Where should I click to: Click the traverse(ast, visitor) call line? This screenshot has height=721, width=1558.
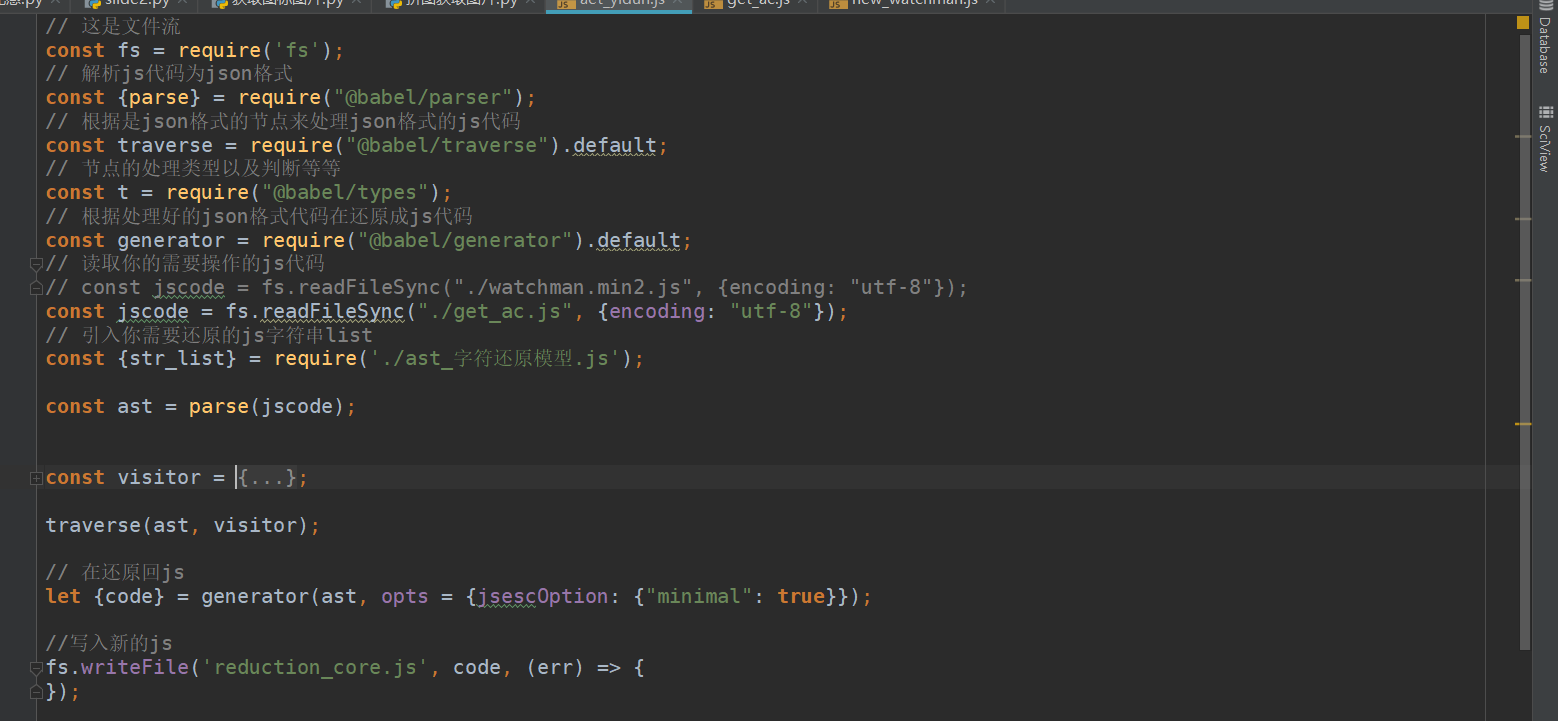coord(184,526)
